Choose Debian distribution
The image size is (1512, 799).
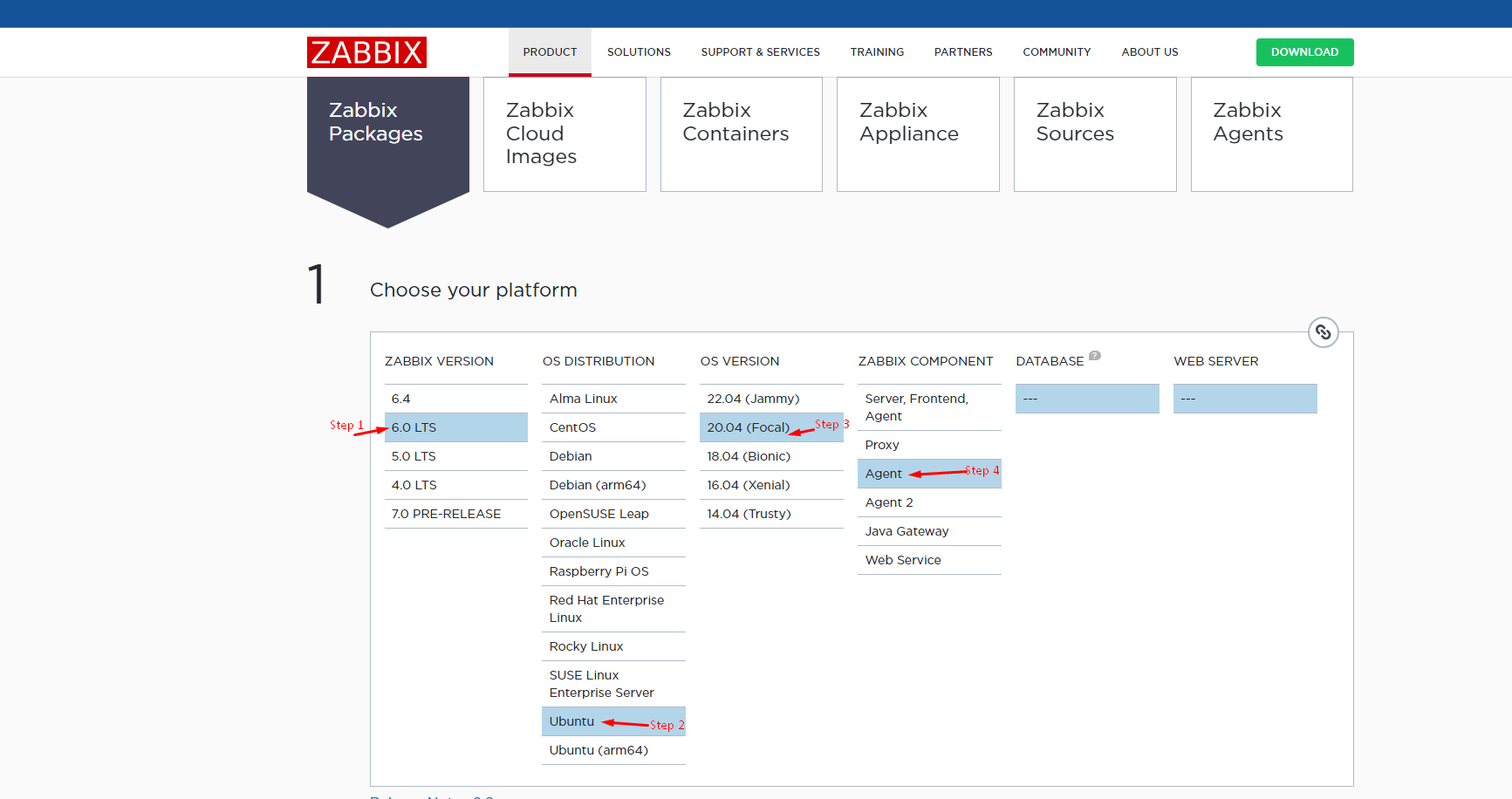click(613, 456)
